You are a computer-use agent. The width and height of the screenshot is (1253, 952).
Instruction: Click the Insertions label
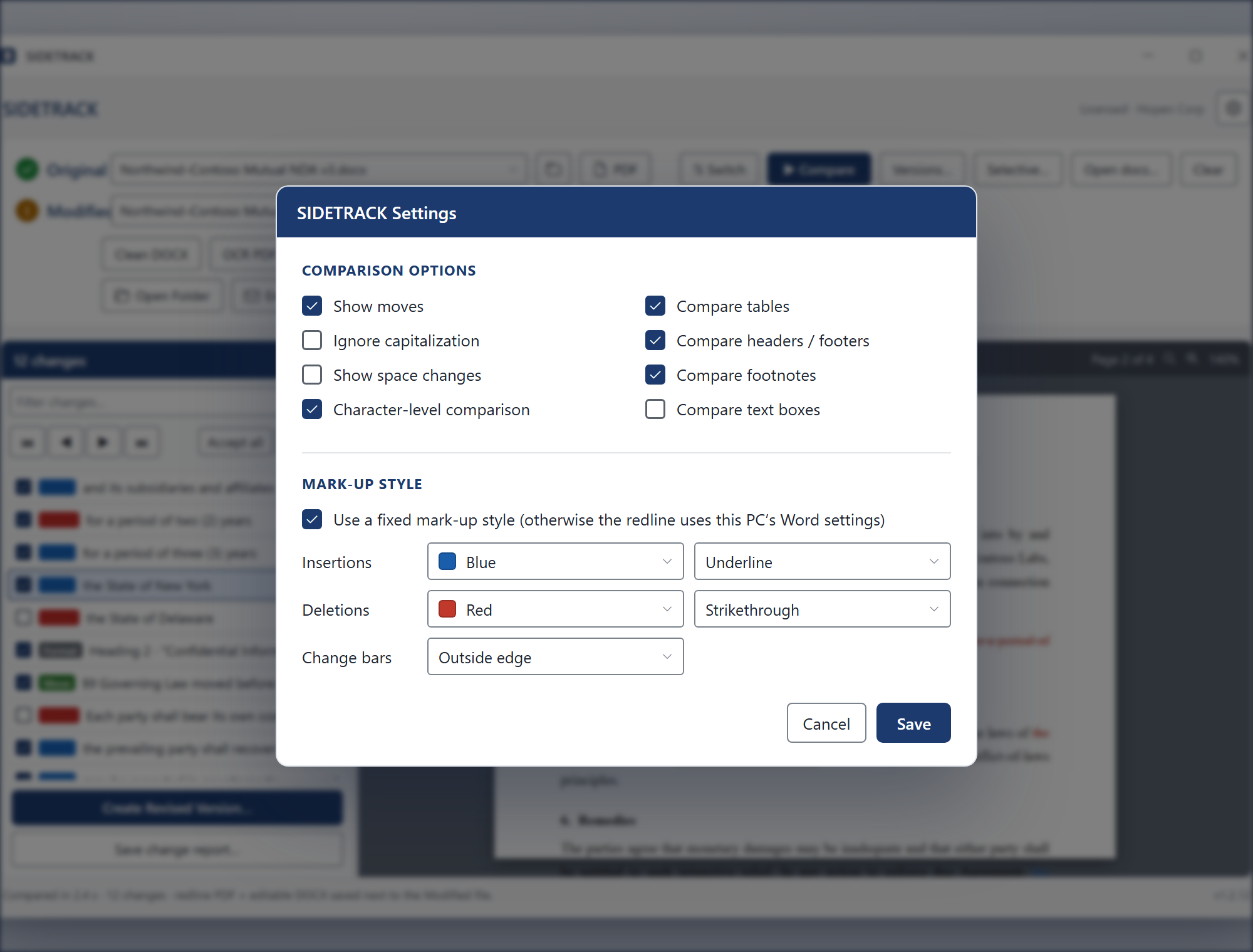click(x=336, y=562)
